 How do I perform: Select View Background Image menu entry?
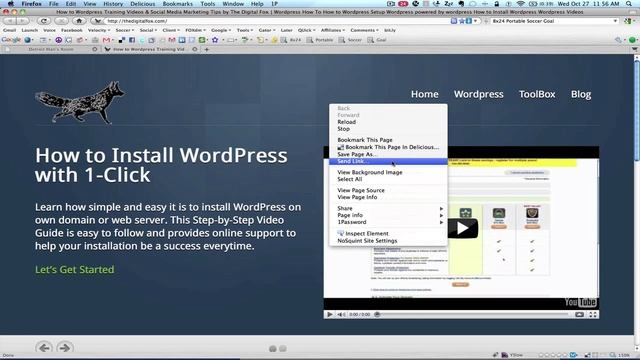(x=388, y=172)
